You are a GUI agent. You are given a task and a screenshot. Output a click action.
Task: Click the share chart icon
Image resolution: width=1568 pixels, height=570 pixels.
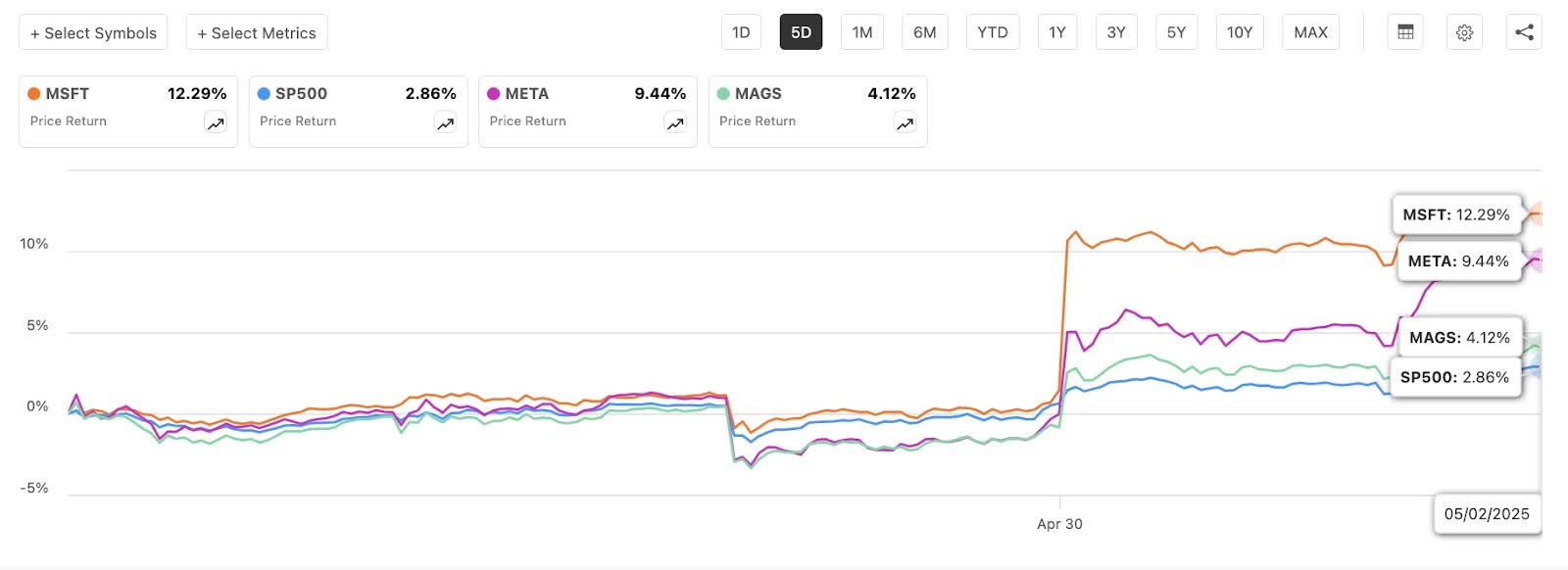(x=1524, y=32)
